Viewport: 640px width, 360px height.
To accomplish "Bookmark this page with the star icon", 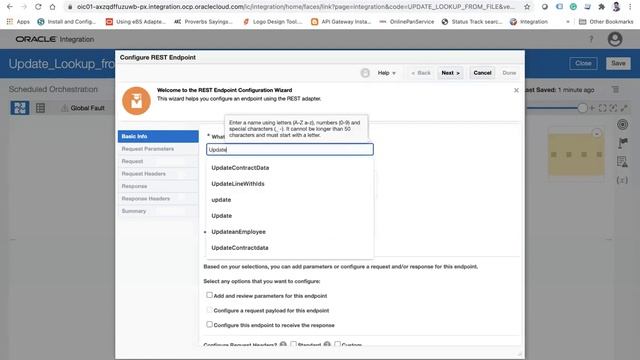I will [x=527, y=7].
